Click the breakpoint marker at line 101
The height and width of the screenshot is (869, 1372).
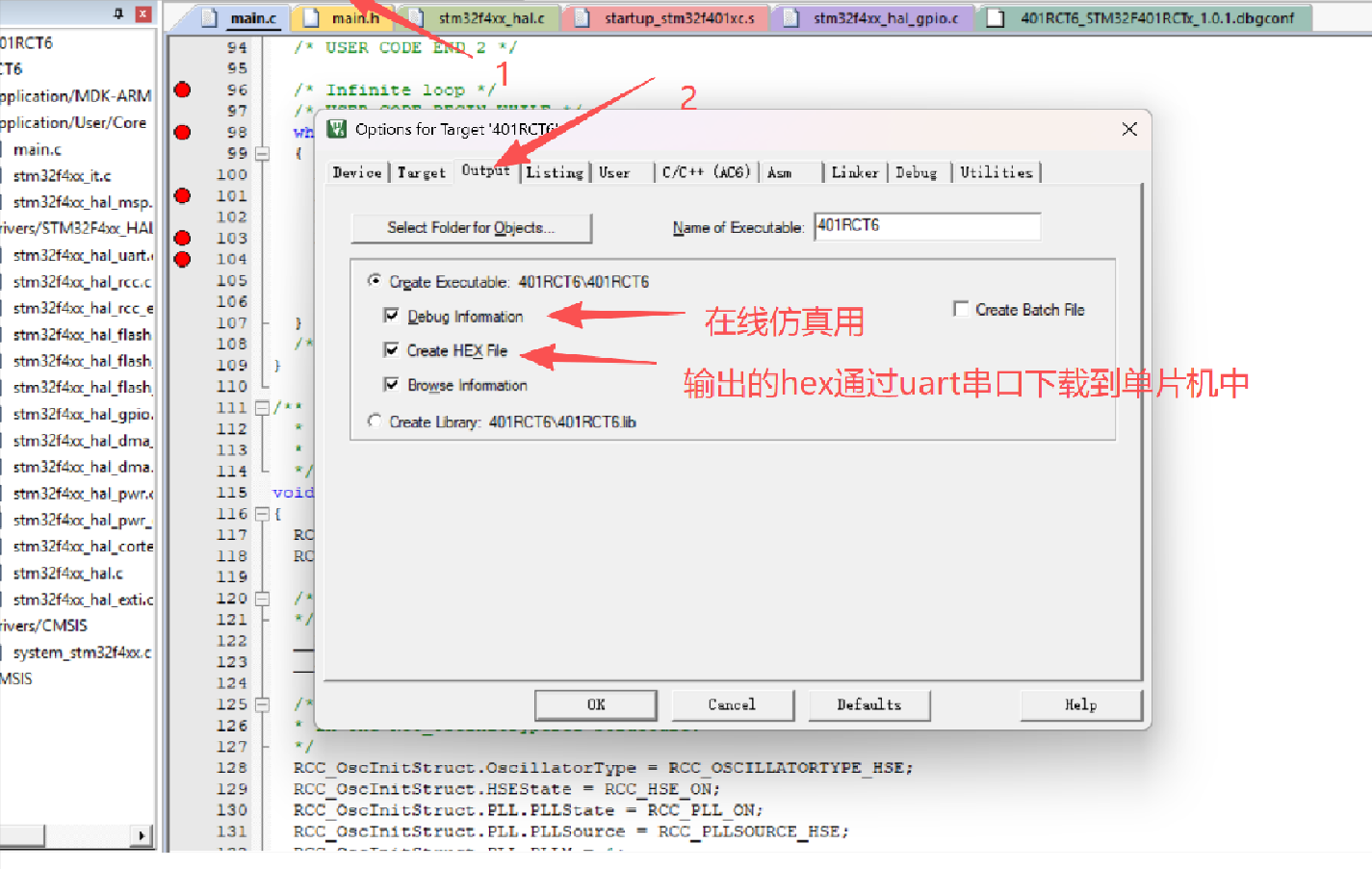(182, 195)
